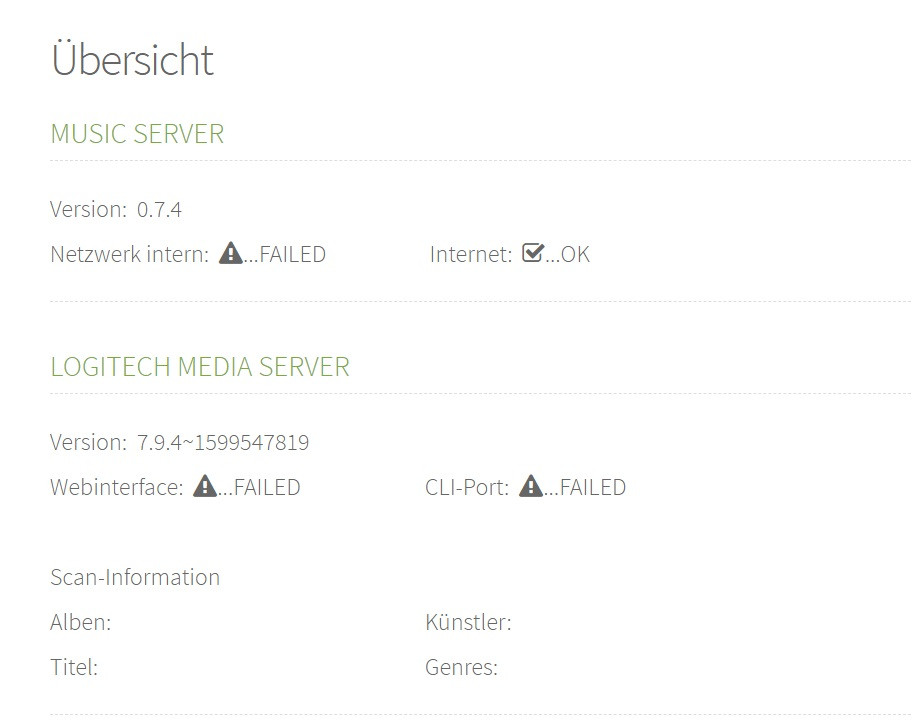Viewport: 921px width, 728px height.
Task: Click the Music Server version number 0.7.4
Action: click(x=159, y=210)
